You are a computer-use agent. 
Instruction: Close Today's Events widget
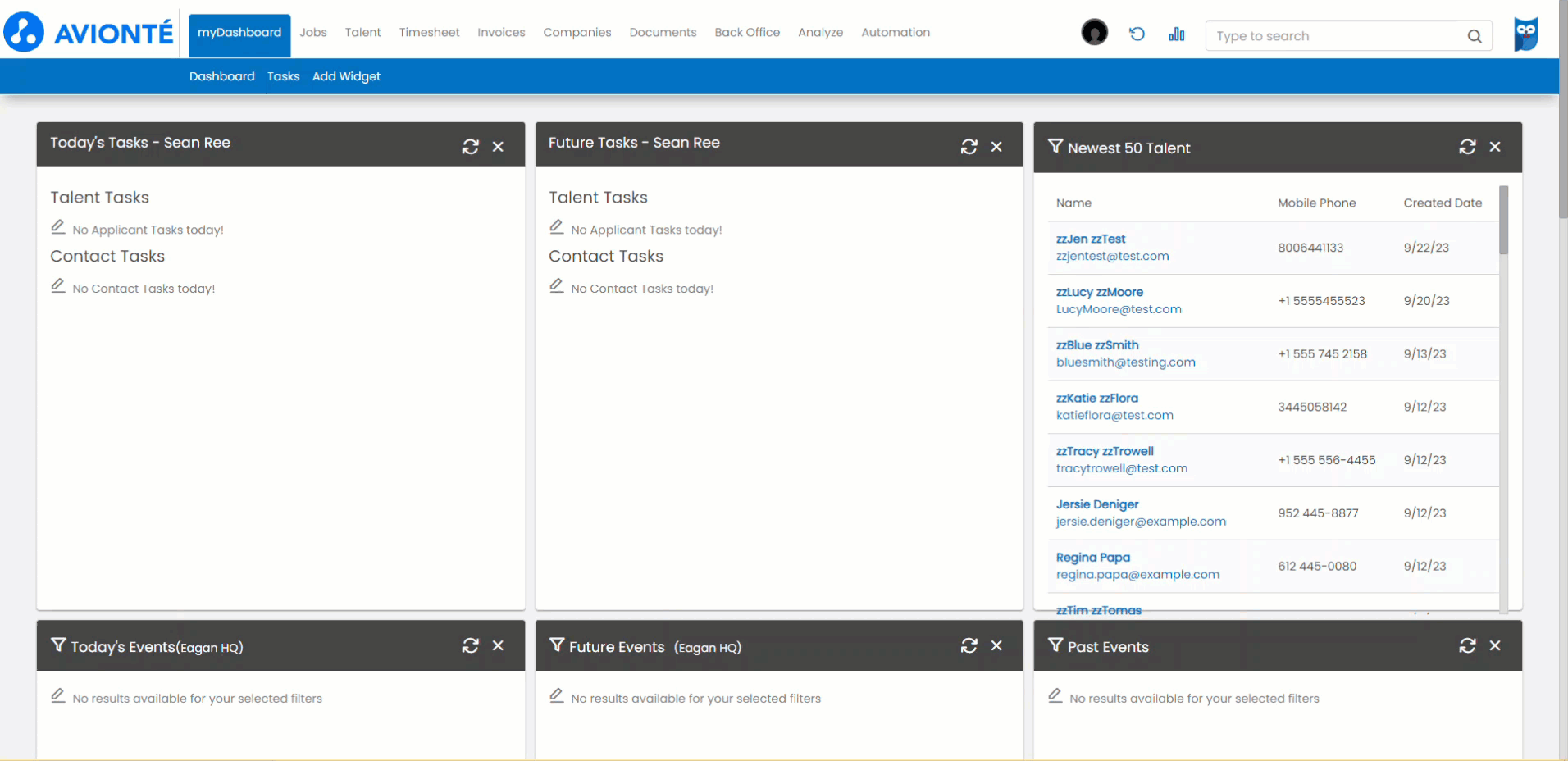pyautogui.click(x=498, y=646)
